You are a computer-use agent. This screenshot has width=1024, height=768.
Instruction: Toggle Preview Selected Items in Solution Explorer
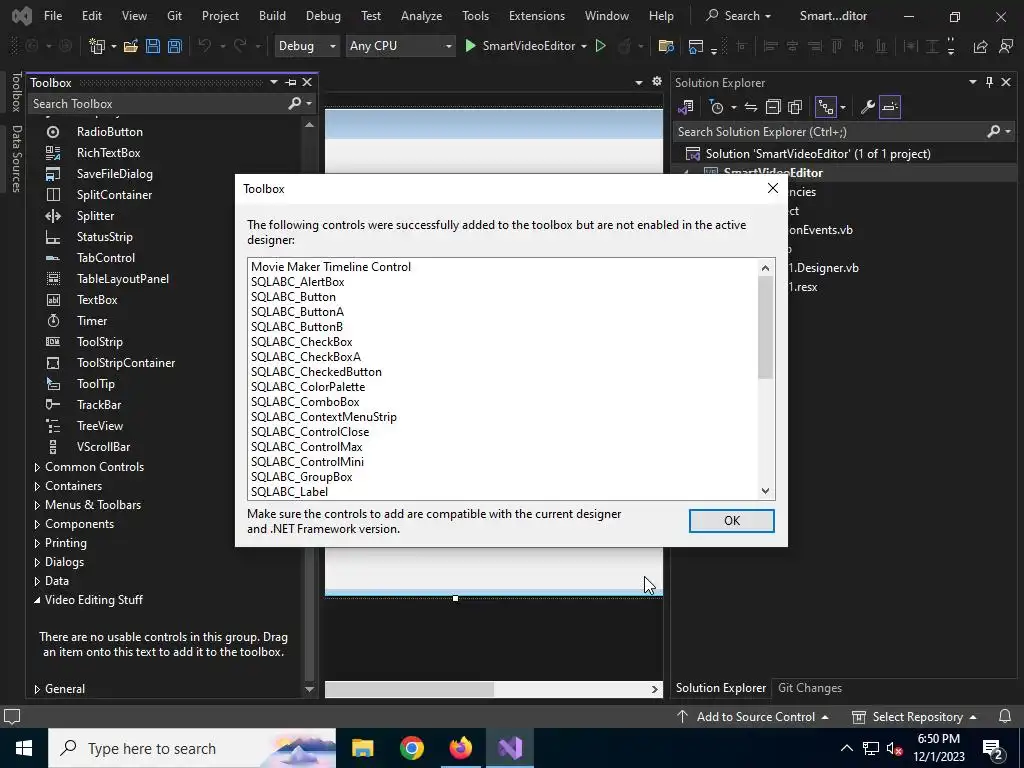[x=890, y=107]
